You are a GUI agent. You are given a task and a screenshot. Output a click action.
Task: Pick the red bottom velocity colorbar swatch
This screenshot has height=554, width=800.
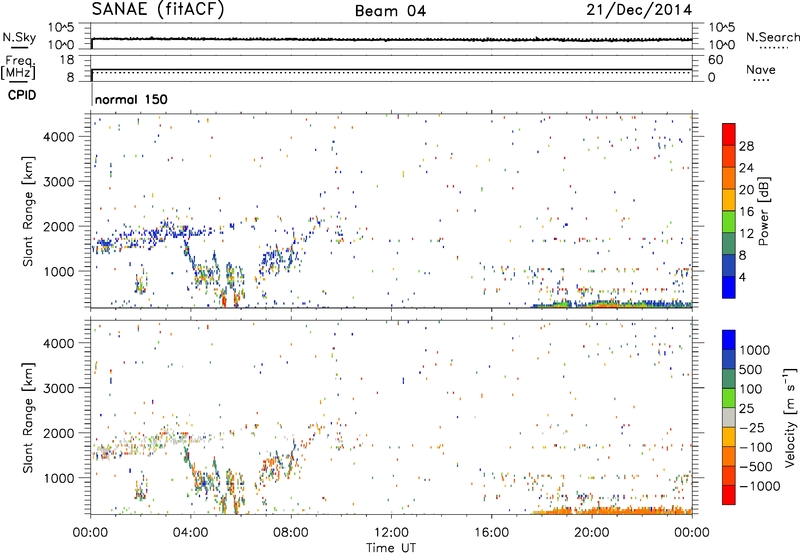(x=729, y=495)
